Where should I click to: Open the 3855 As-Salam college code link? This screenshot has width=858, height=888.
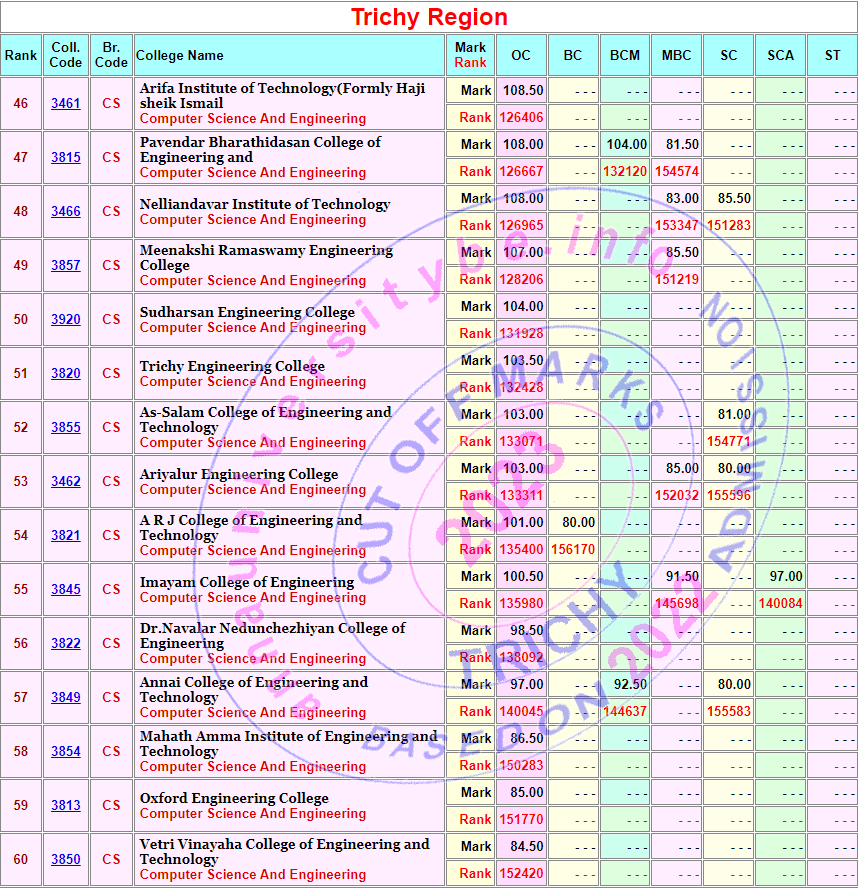point(66,428)
